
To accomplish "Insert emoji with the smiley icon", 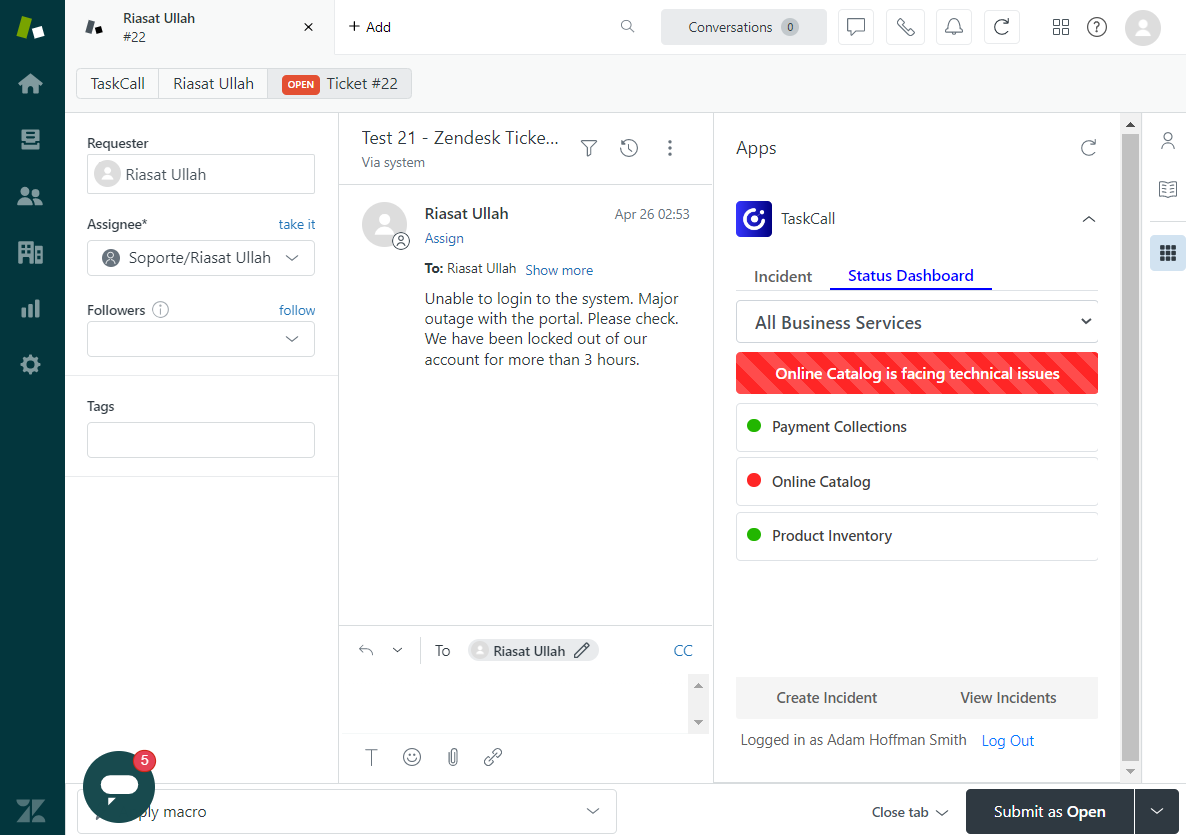I will (412, 757).
